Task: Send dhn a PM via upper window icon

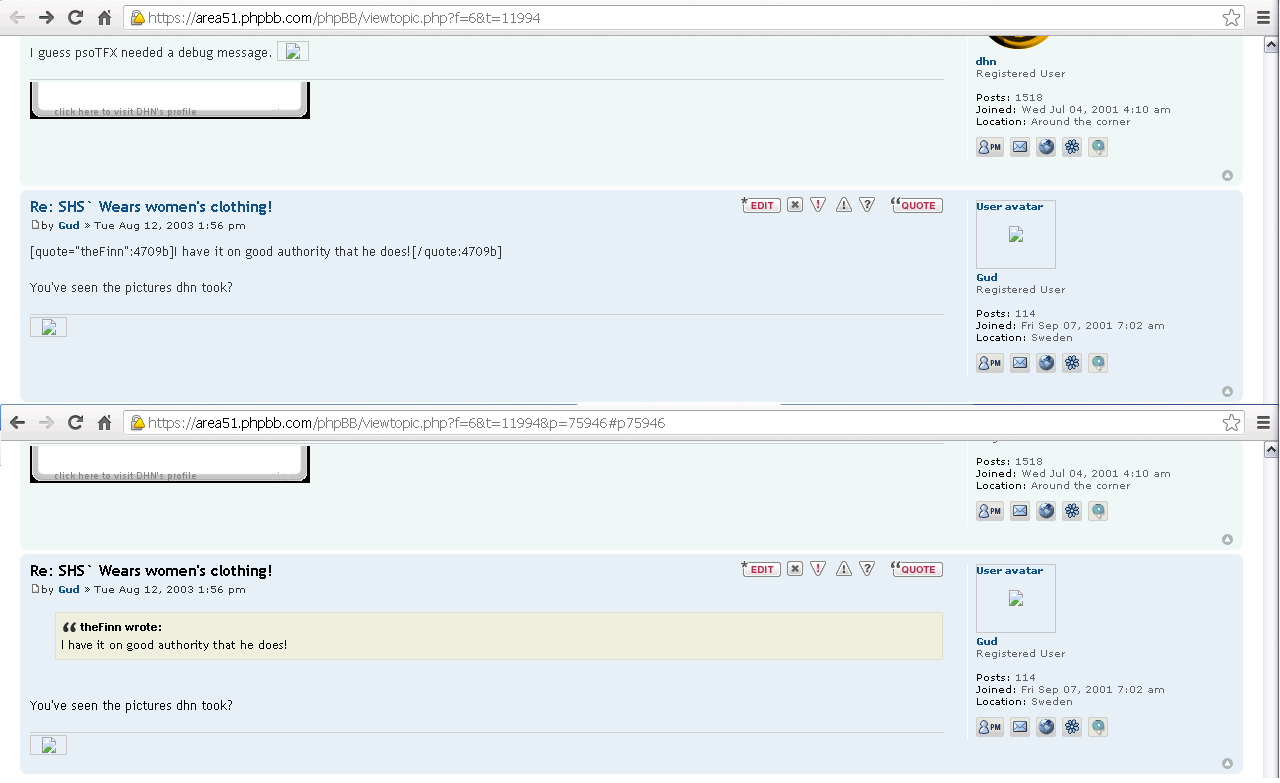Action: tap(989, 147)
